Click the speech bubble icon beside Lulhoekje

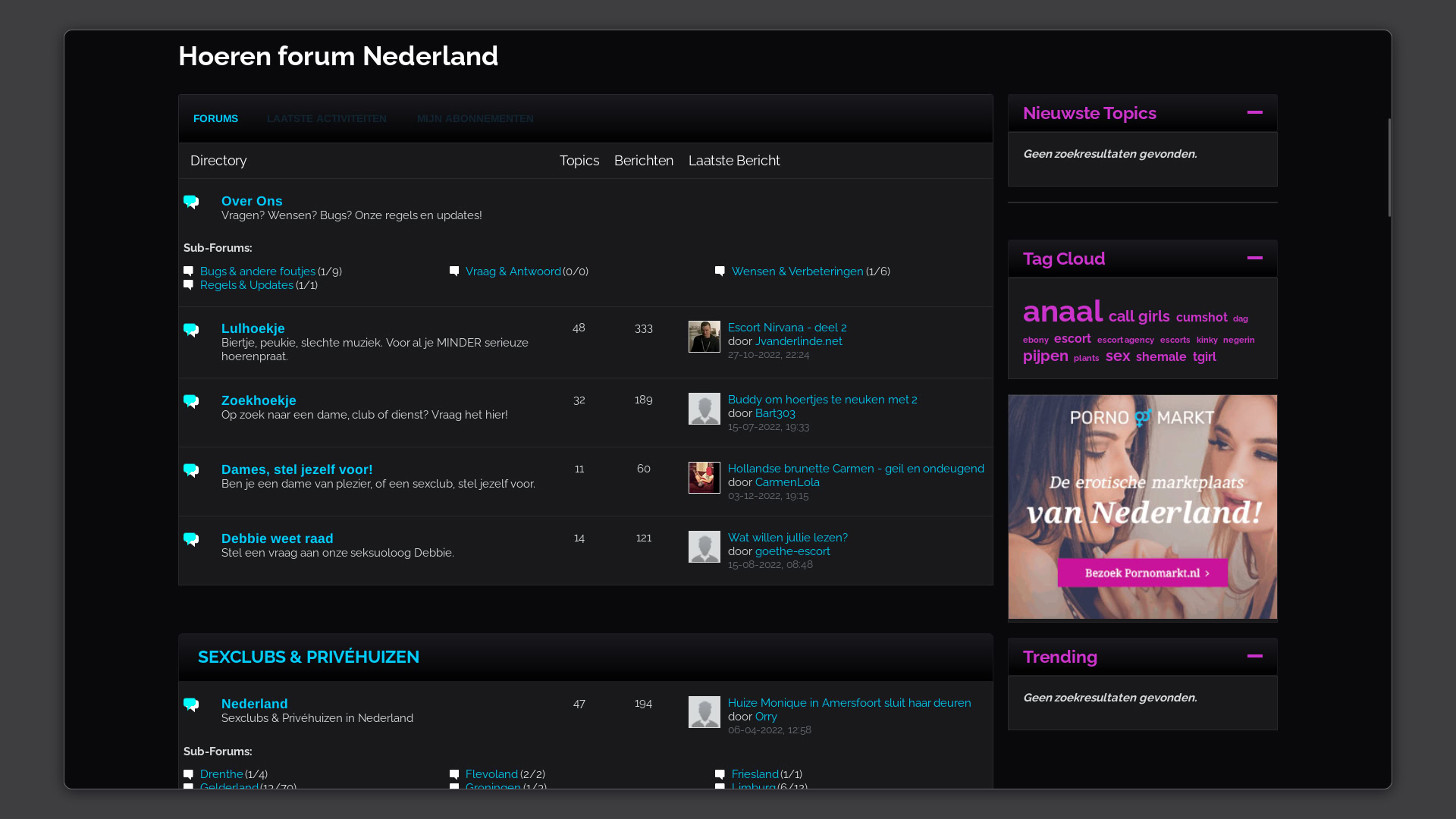191,330
